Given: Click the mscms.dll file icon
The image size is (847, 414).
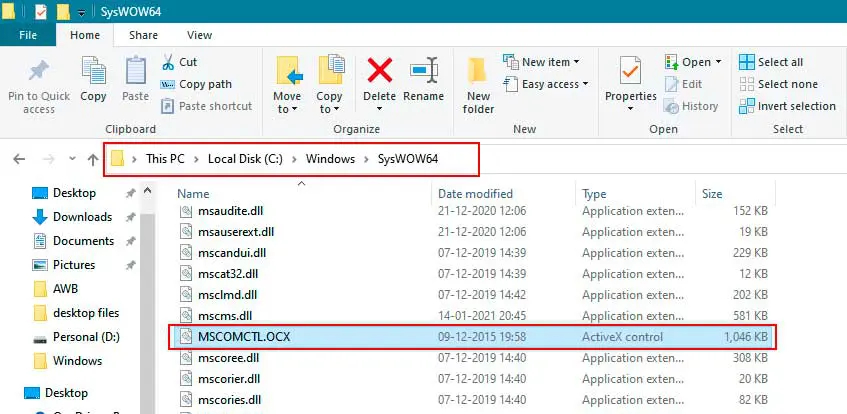Looking at the screenshot, I should [x=186, y=316].
